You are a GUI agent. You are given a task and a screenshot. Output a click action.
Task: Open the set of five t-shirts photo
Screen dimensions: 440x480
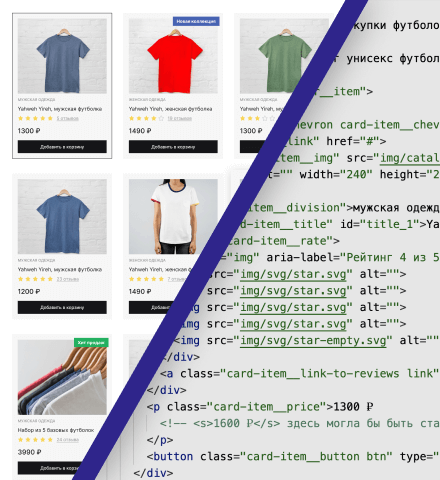(62, 377)
